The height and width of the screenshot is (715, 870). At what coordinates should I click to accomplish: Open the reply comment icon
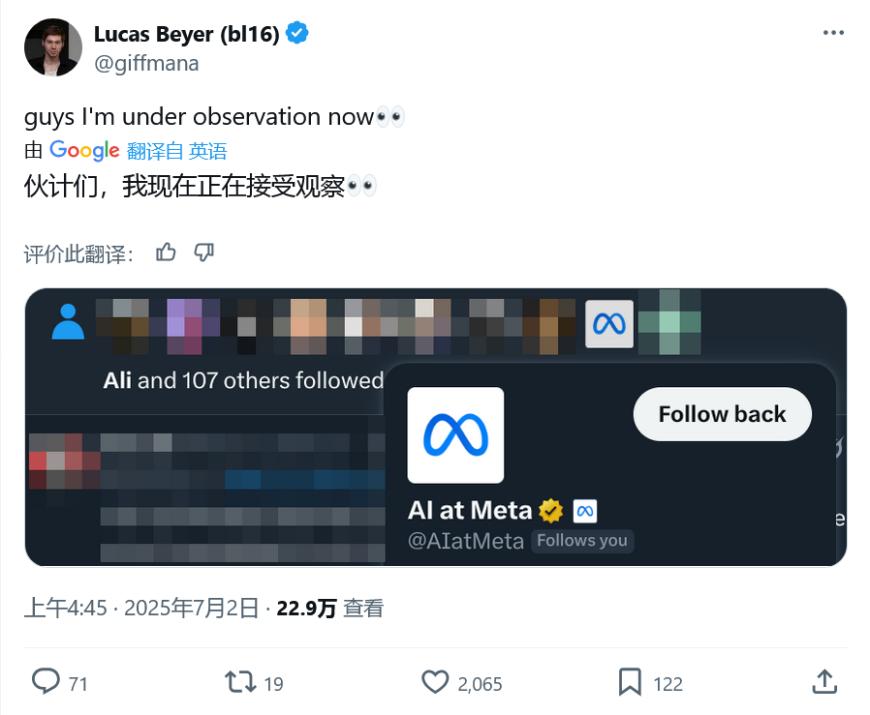(45, 681)
